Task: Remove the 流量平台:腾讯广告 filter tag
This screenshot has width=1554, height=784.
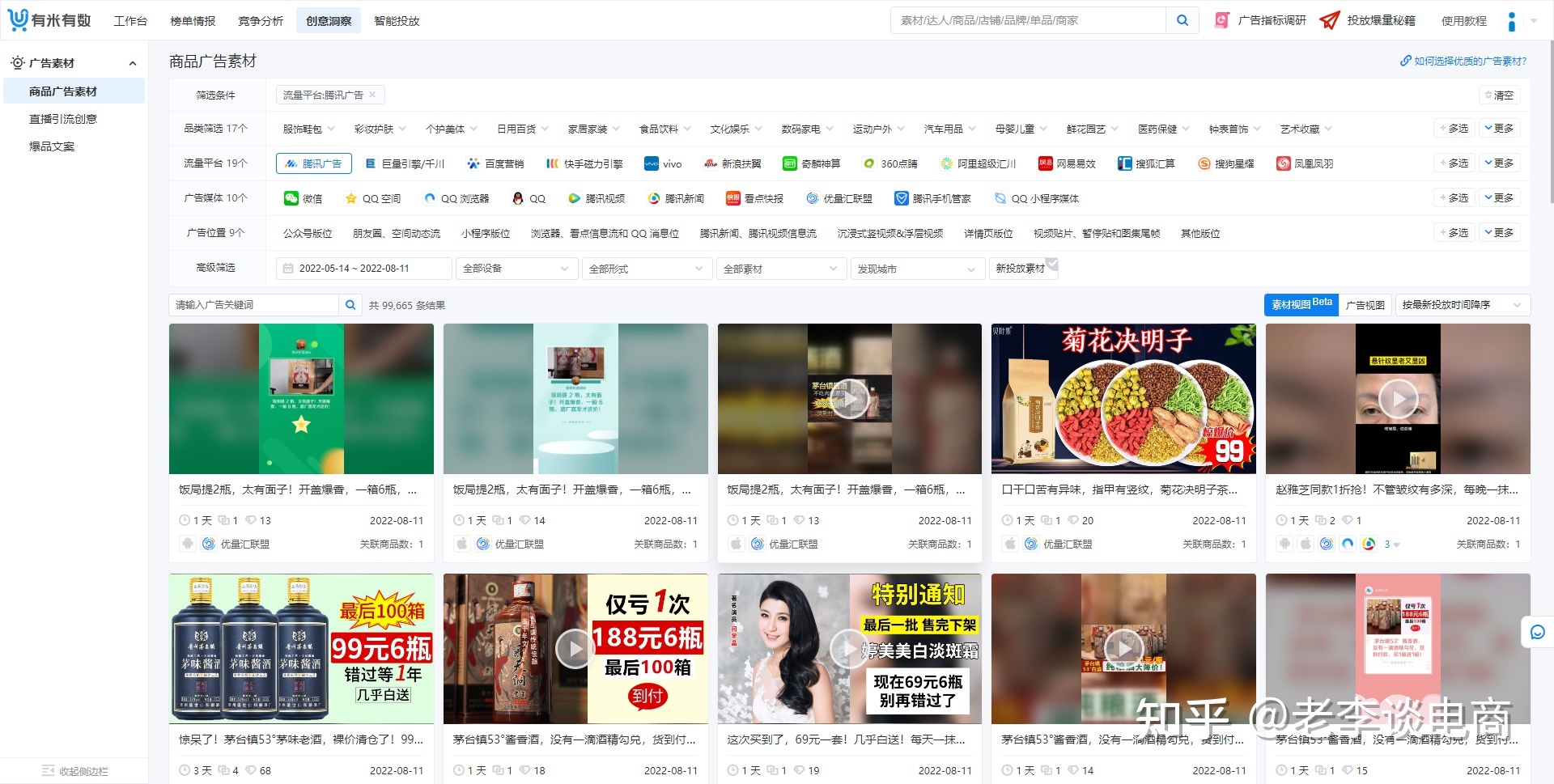Action: tap(372, 95)
